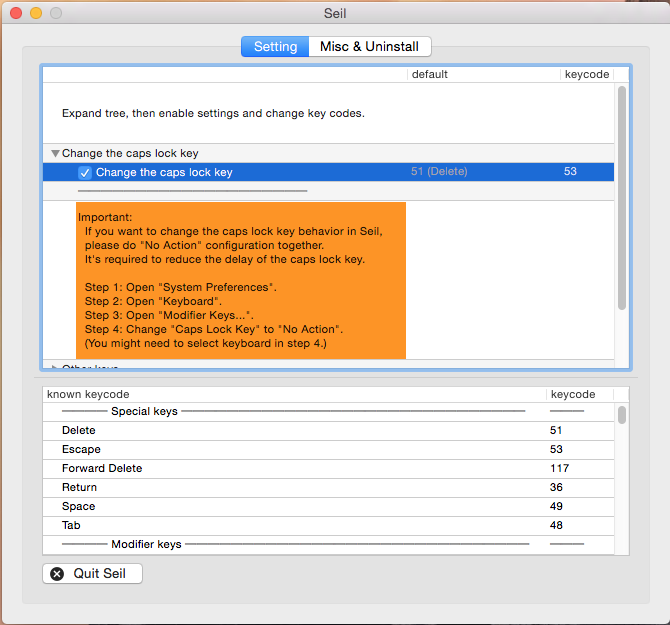Select the Setting tab
670x625 pixels.
tap(275, 47)
